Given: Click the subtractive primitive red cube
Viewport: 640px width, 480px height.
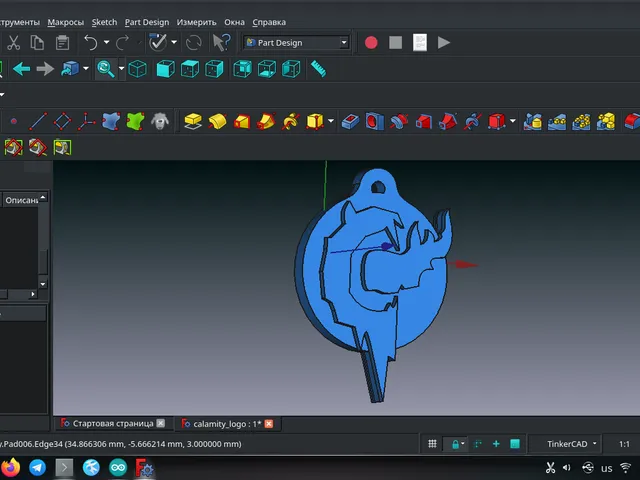Looking at the screenshot, I should (x=496, y=121).
